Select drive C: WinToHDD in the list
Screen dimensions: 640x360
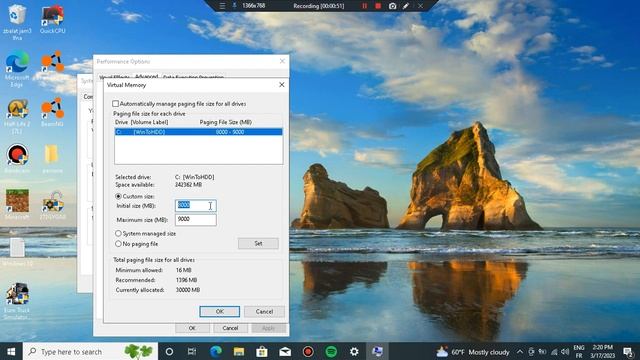tap(198, 132)
